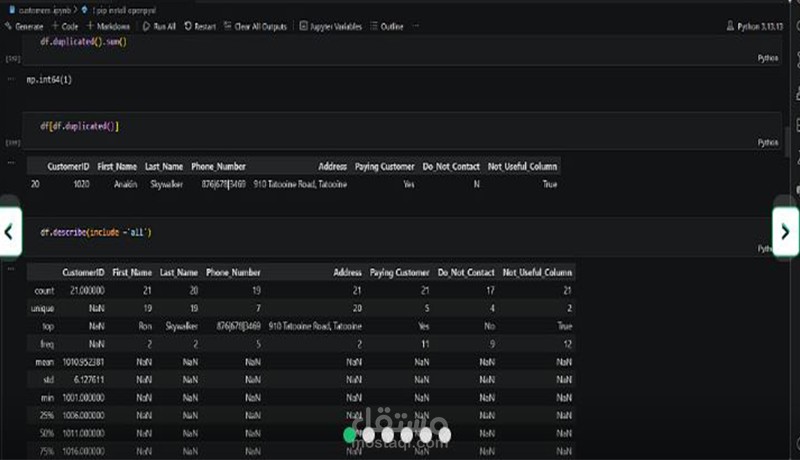Click the Ron value in the top row

coord(145,326)
